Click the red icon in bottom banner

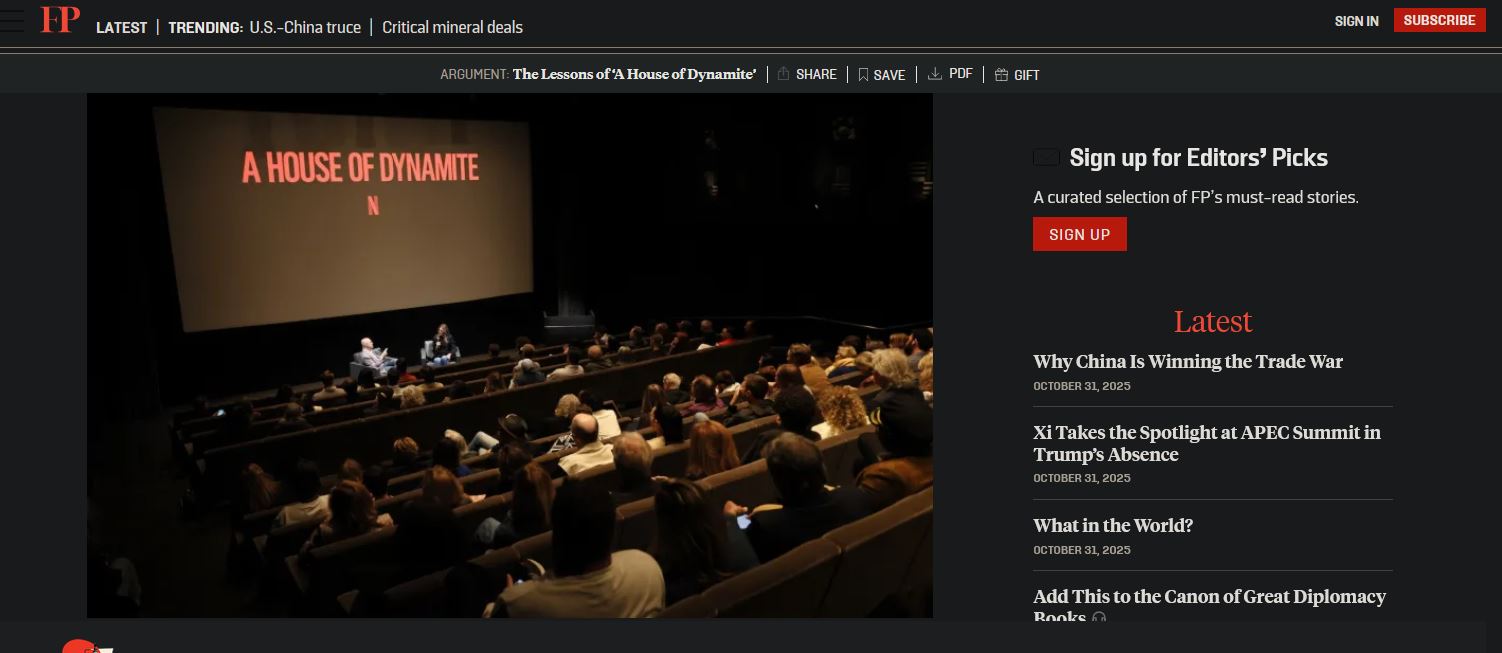click(x=85, y=645)
